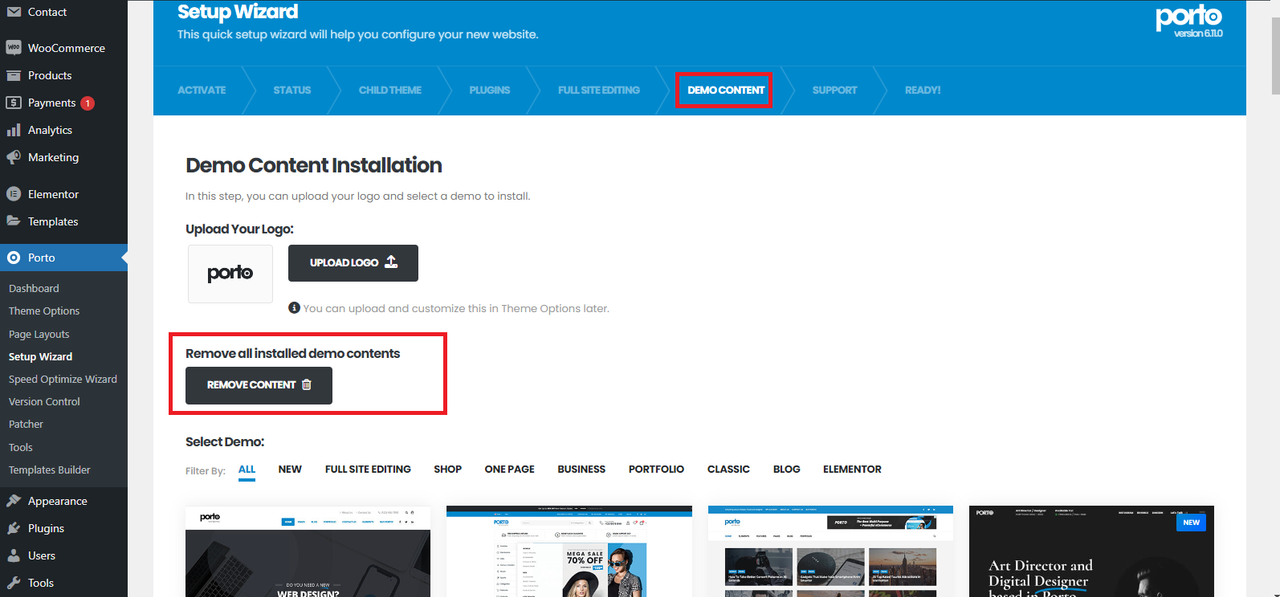The image size is (1280, 597).
Task: Open Patcher submenu link
Action: pos(26,424)
